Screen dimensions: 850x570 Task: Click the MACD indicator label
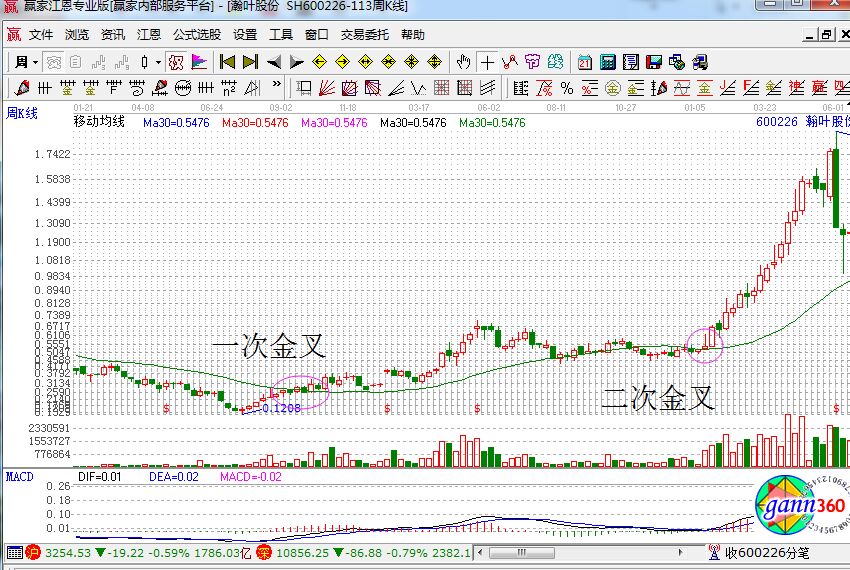point(20,476)
